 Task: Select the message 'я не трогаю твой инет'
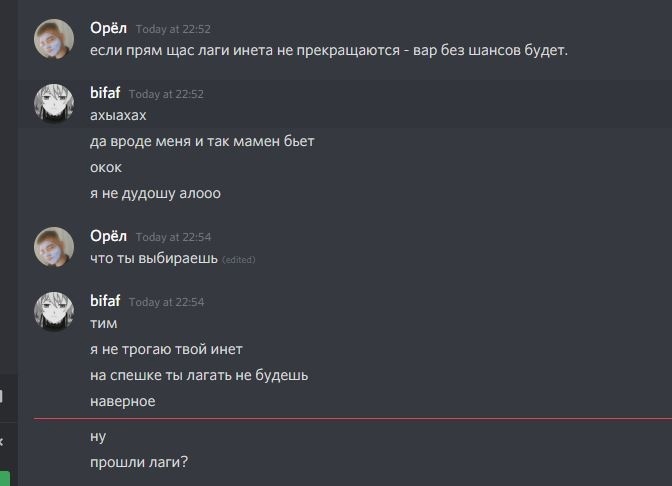[166, 349]
